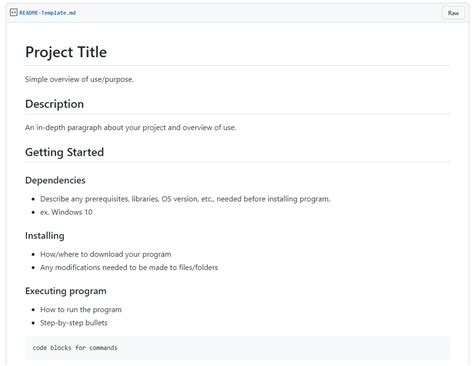Click the code file icon beside README-Template.md

tap(13, 13)
